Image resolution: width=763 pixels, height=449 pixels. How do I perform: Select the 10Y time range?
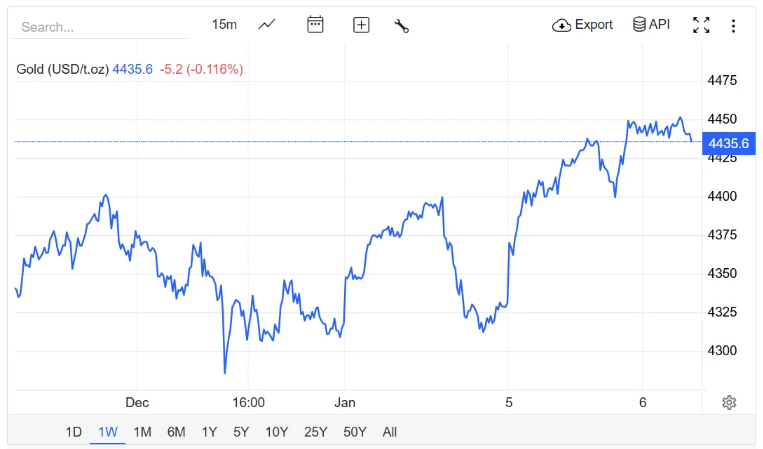[276, 432]
